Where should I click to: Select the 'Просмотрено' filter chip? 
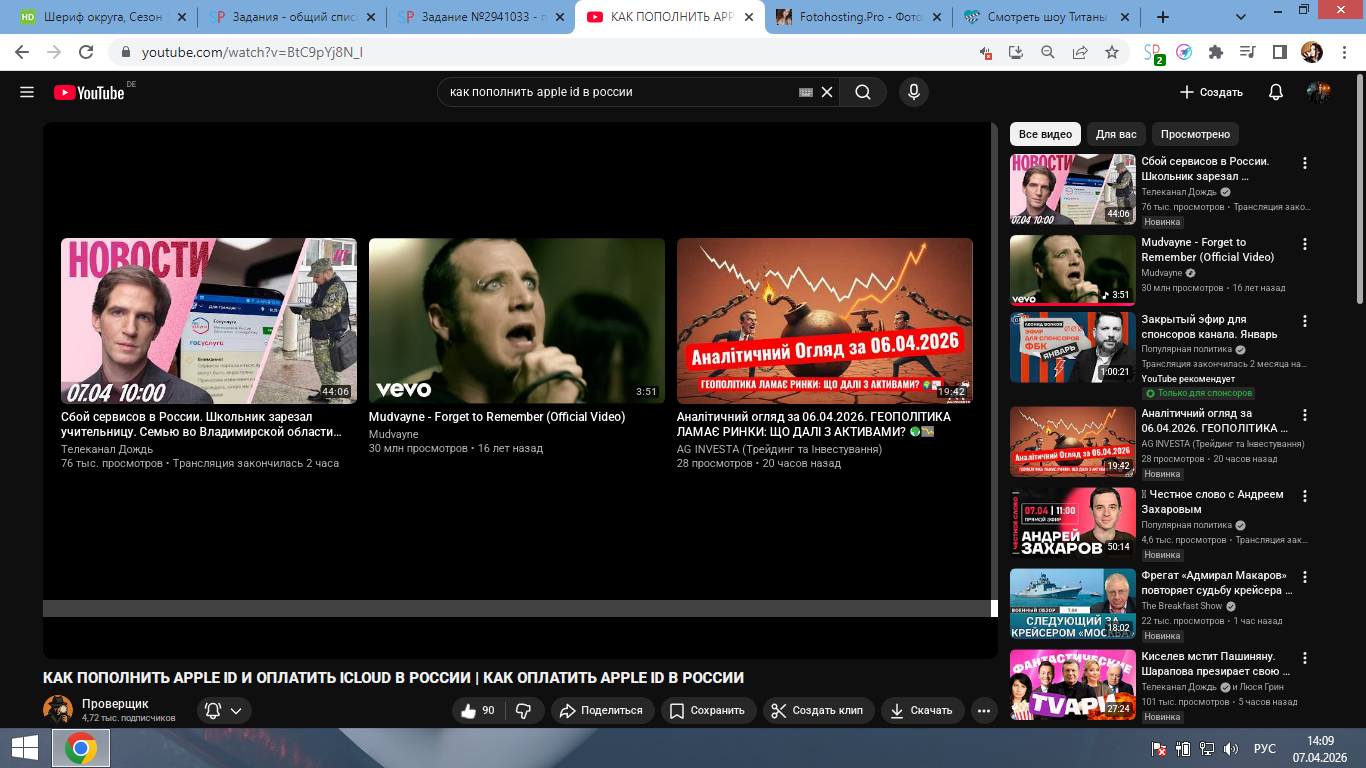pyautogui.click(x=1195, y=134)
